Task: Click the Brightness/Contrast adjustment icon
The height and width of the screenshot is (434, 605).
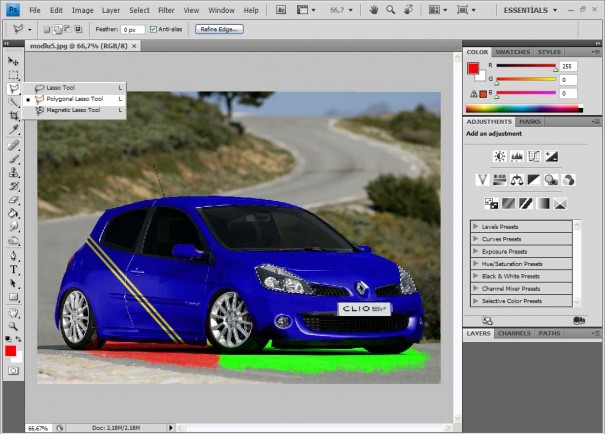Action: click(500, 156)
